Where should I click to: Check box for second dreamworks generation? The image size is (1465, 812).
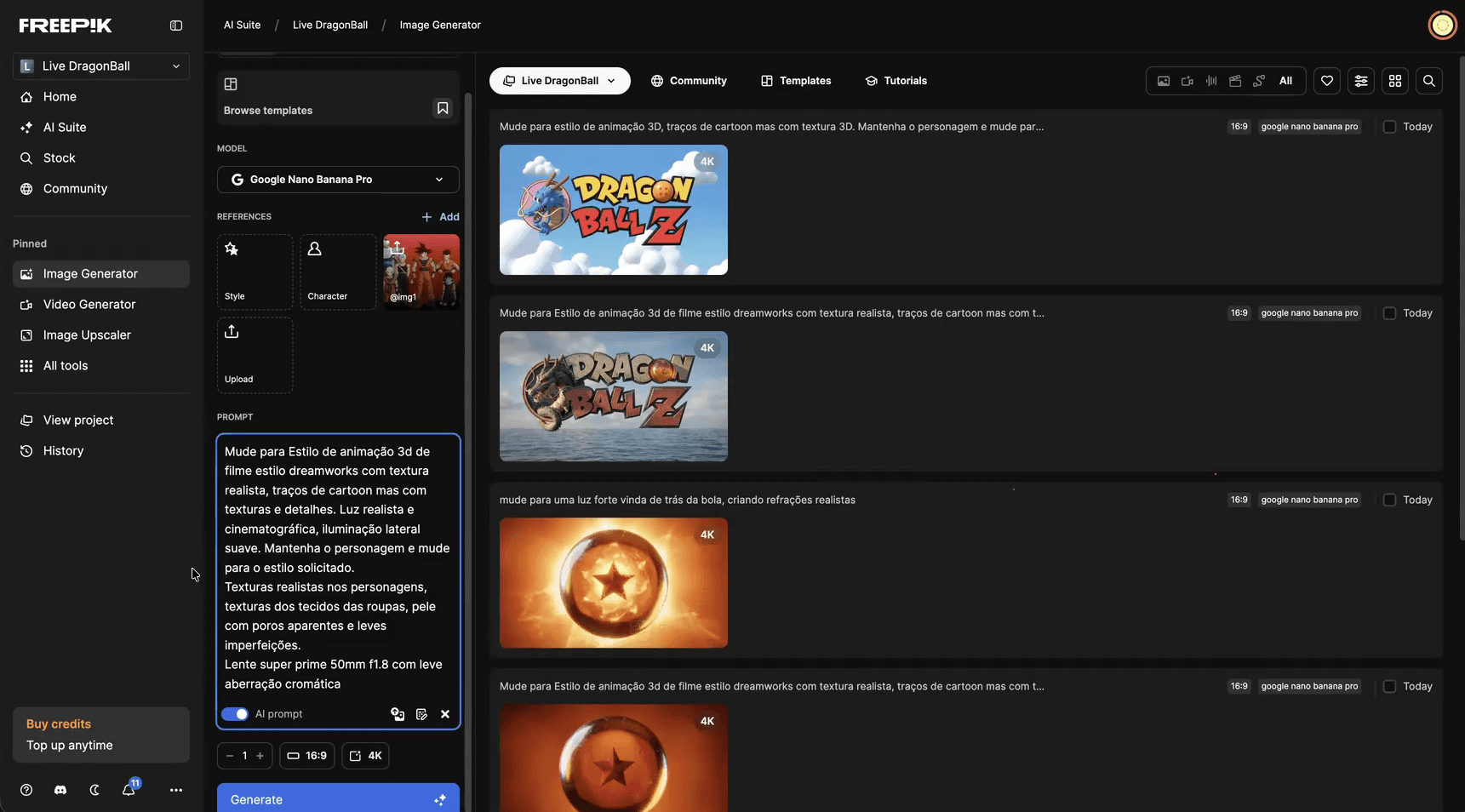coord(1389,313)
